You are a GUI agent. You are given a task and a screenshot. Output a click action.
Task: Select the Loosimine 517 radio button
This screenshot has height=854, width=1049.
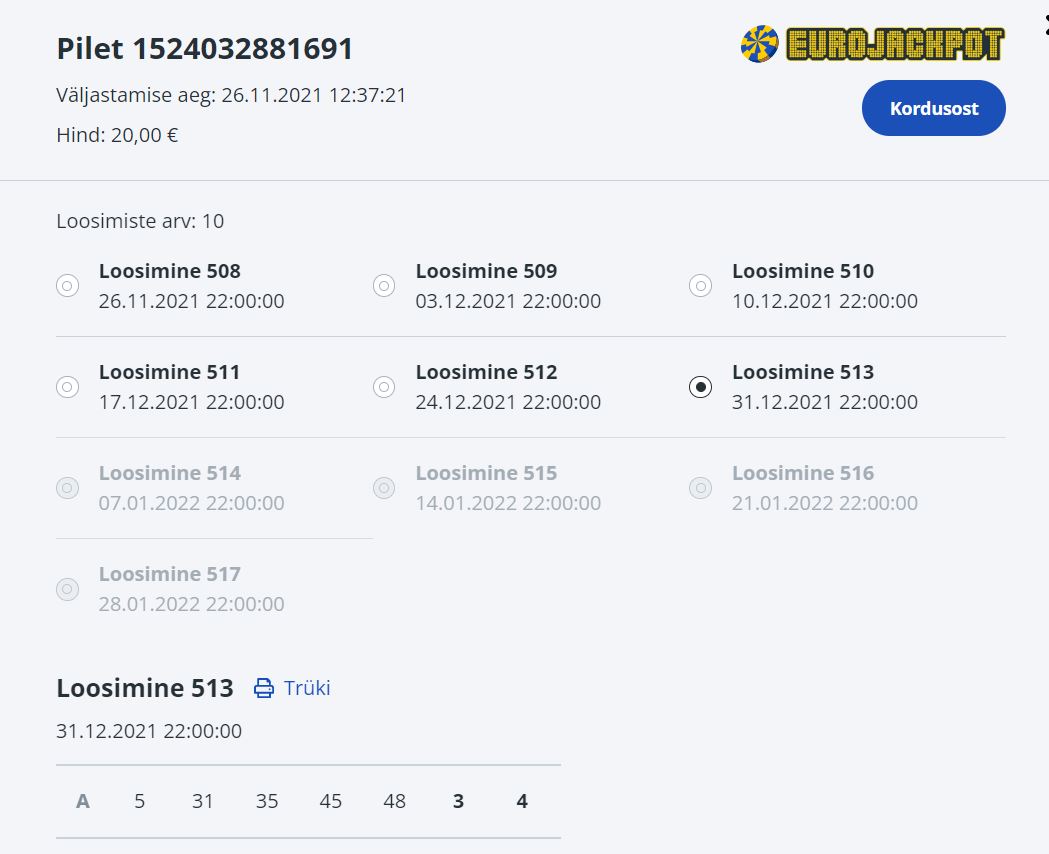click(67, 589)
